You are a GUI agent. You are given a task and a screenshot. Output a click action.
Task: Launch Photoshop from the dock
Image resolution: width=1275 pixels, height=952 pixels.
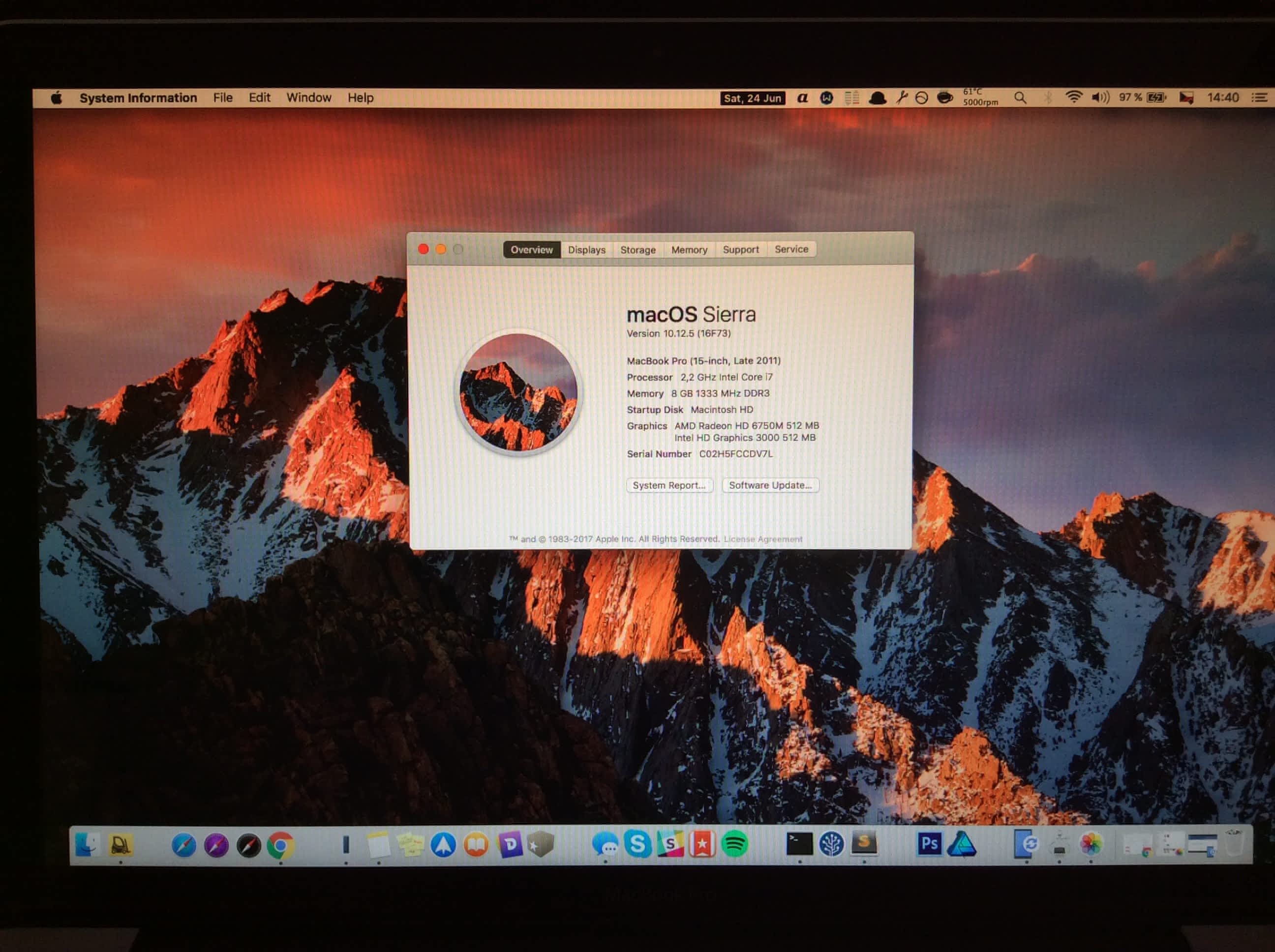coord(929,844)
